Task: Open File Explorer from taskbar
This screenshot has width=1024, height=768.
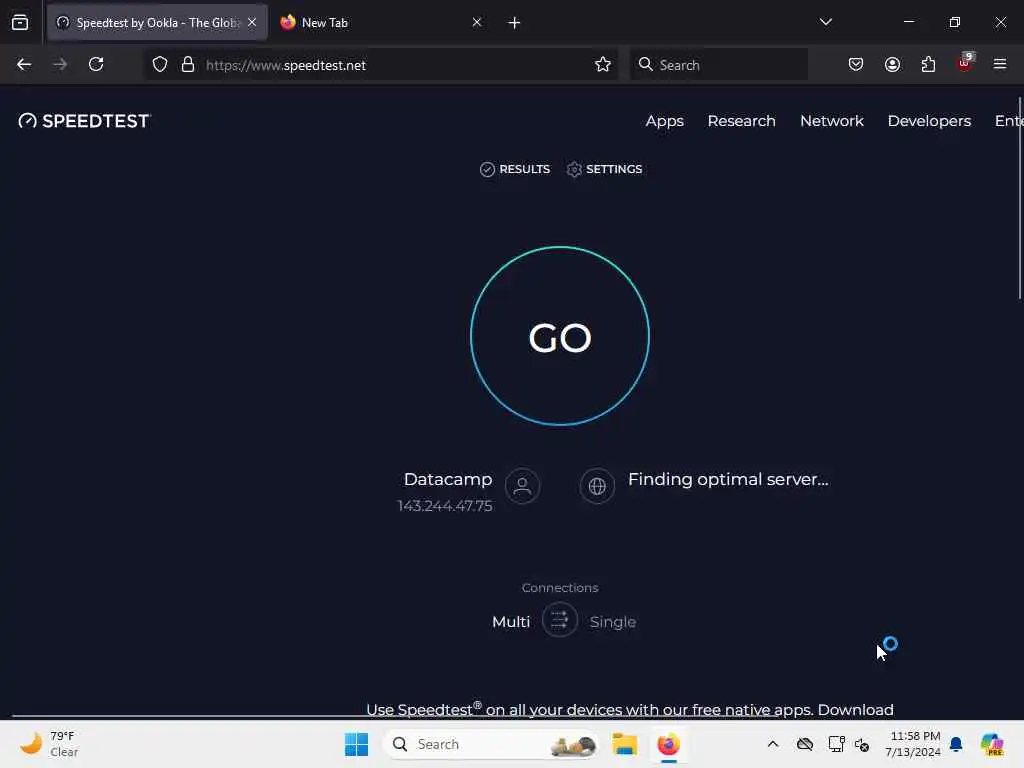Action: tap(624, 744)
